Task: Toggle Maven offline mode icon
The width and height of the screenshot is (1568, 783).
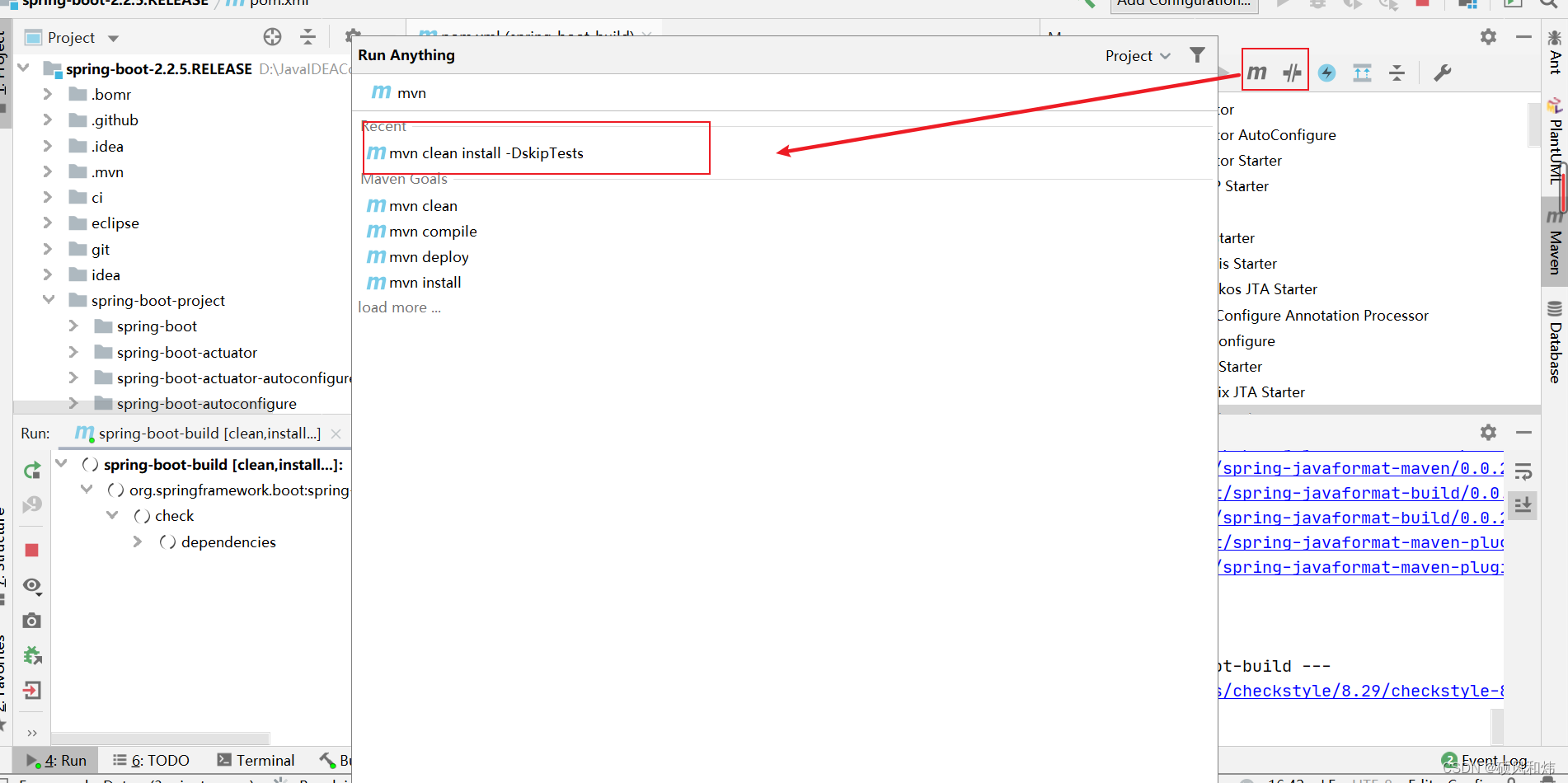Action: pos(1292,73)
